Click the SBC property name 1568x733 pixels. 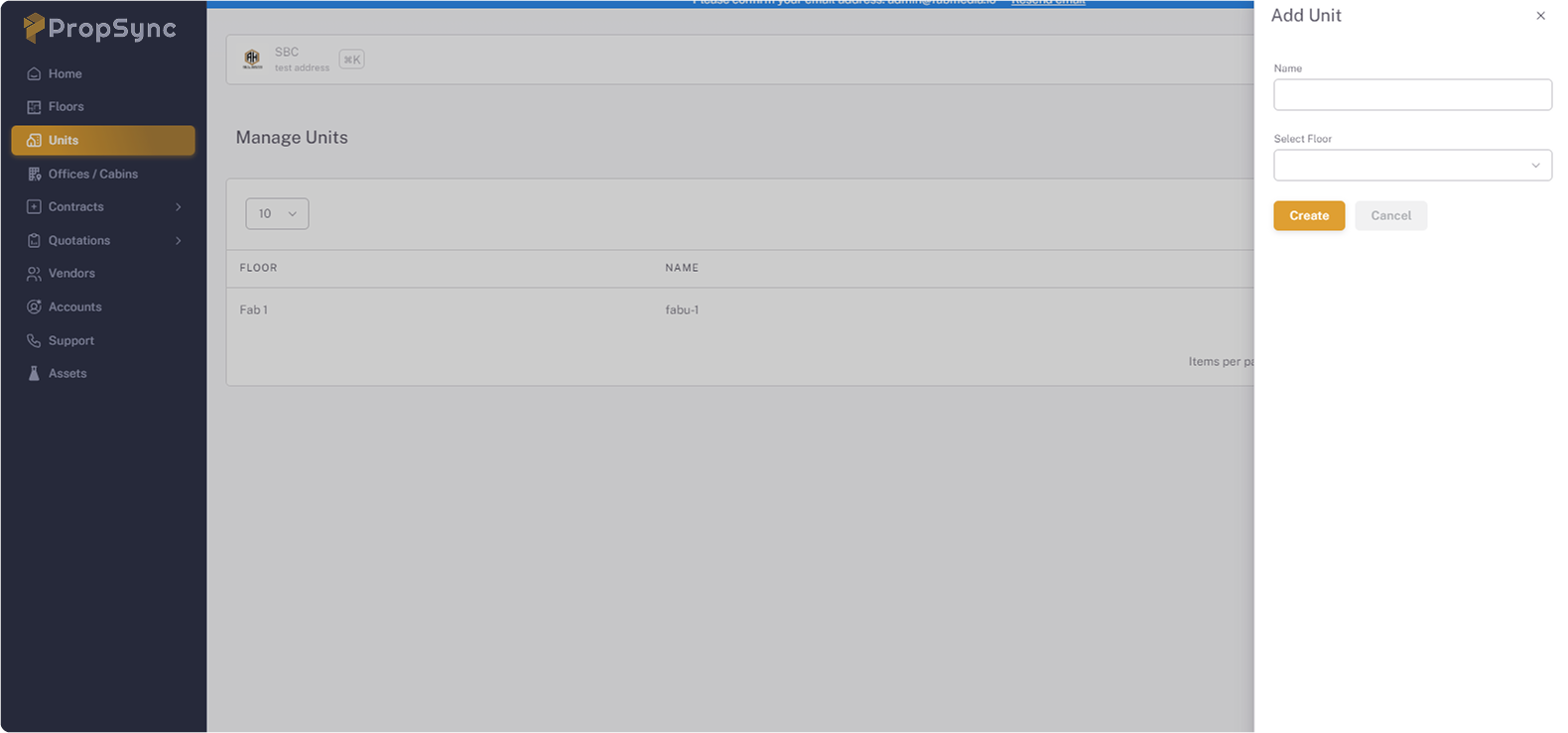(x=287, y=53)
